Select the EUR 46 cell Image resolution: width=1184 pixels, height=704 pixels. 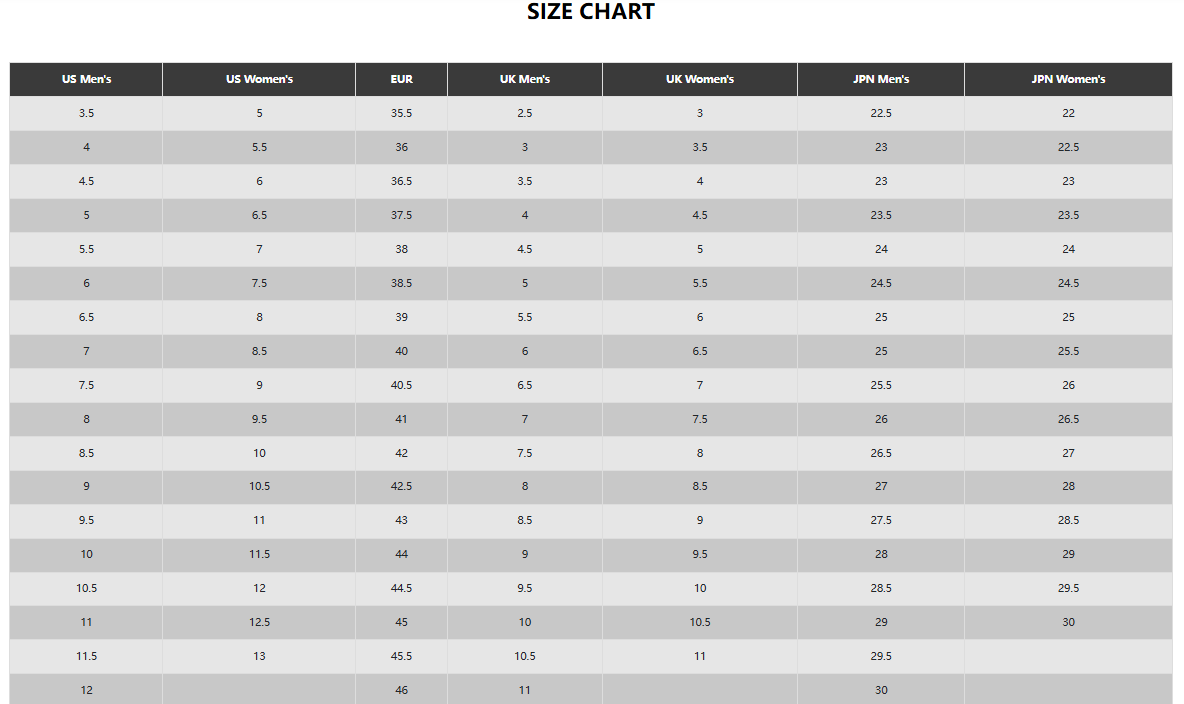pos(401,690)
